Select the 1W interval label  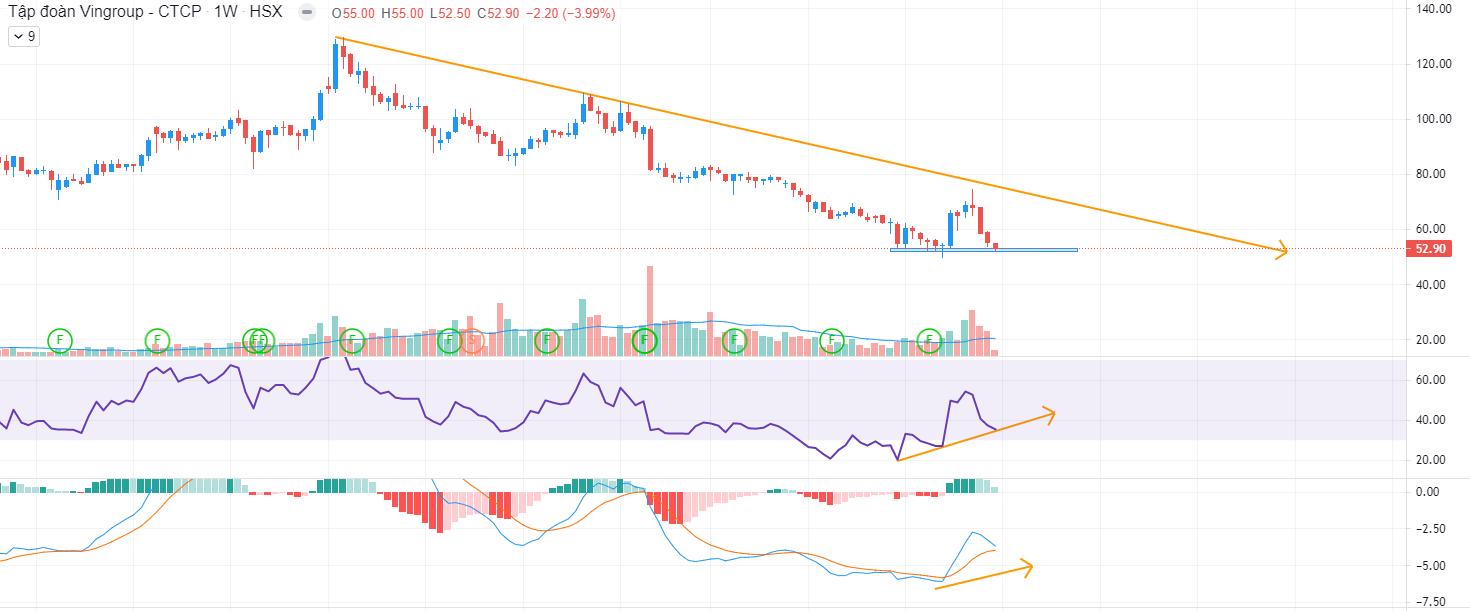(226, 14)
